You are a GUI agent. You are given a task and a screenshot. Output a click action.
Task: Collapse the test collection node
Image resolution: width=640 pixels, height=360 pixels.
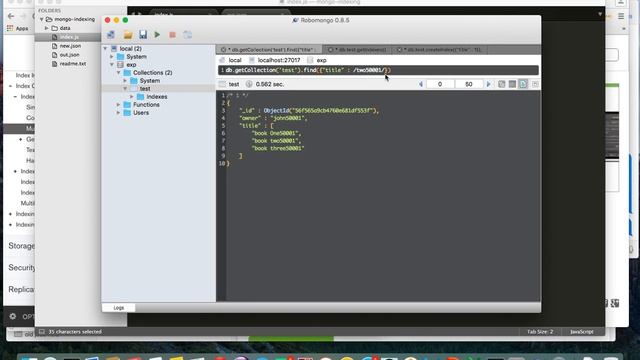point(125,89)
